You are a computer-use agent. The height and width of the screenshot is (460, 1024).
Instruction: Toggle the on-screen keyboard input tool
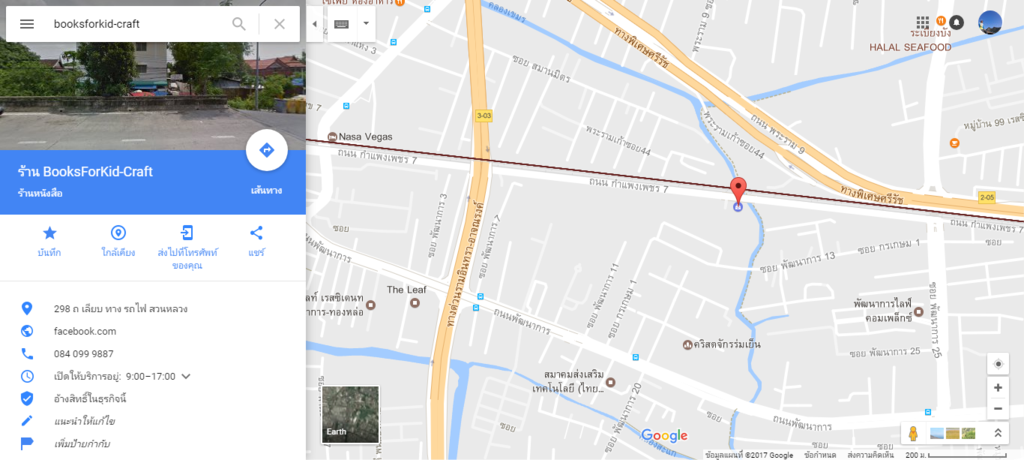342,24
